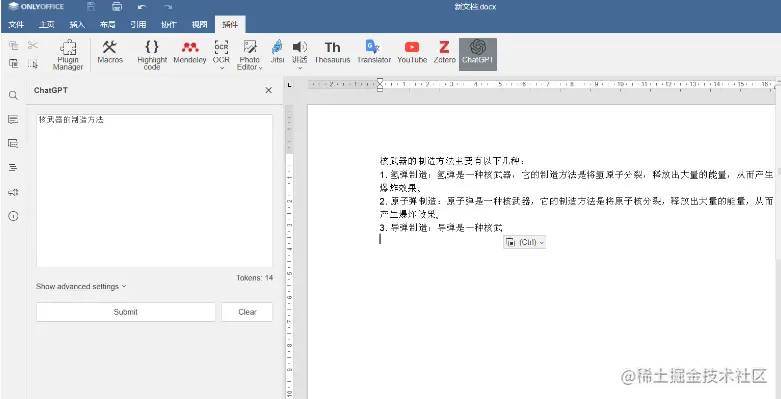Open the speech plugin dropdown arrow
Screen dimensions: 781x399
300,69
